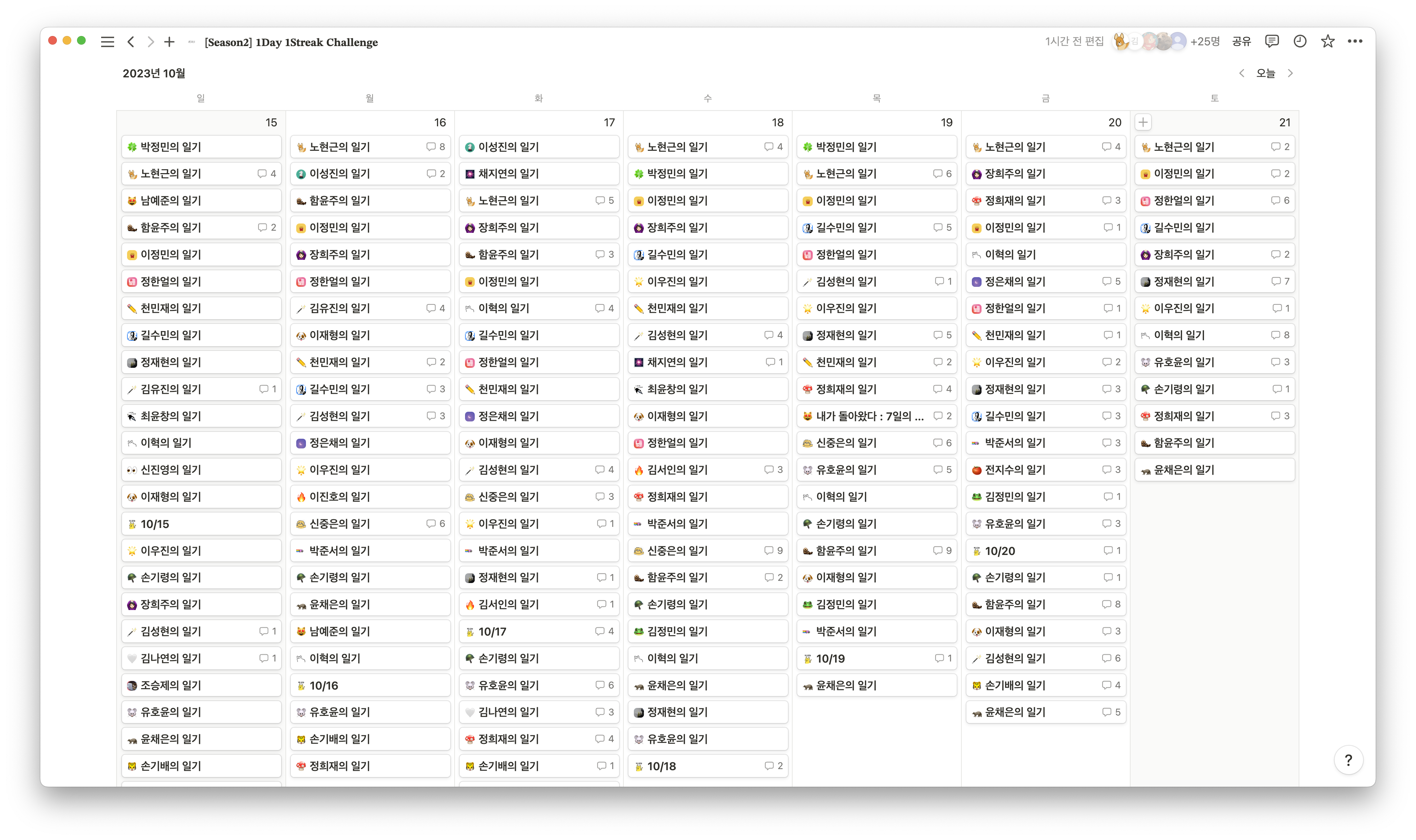Show the +25명 collaborators list
Viewport: 1416px width, 840px height.
coord(1204,41)
